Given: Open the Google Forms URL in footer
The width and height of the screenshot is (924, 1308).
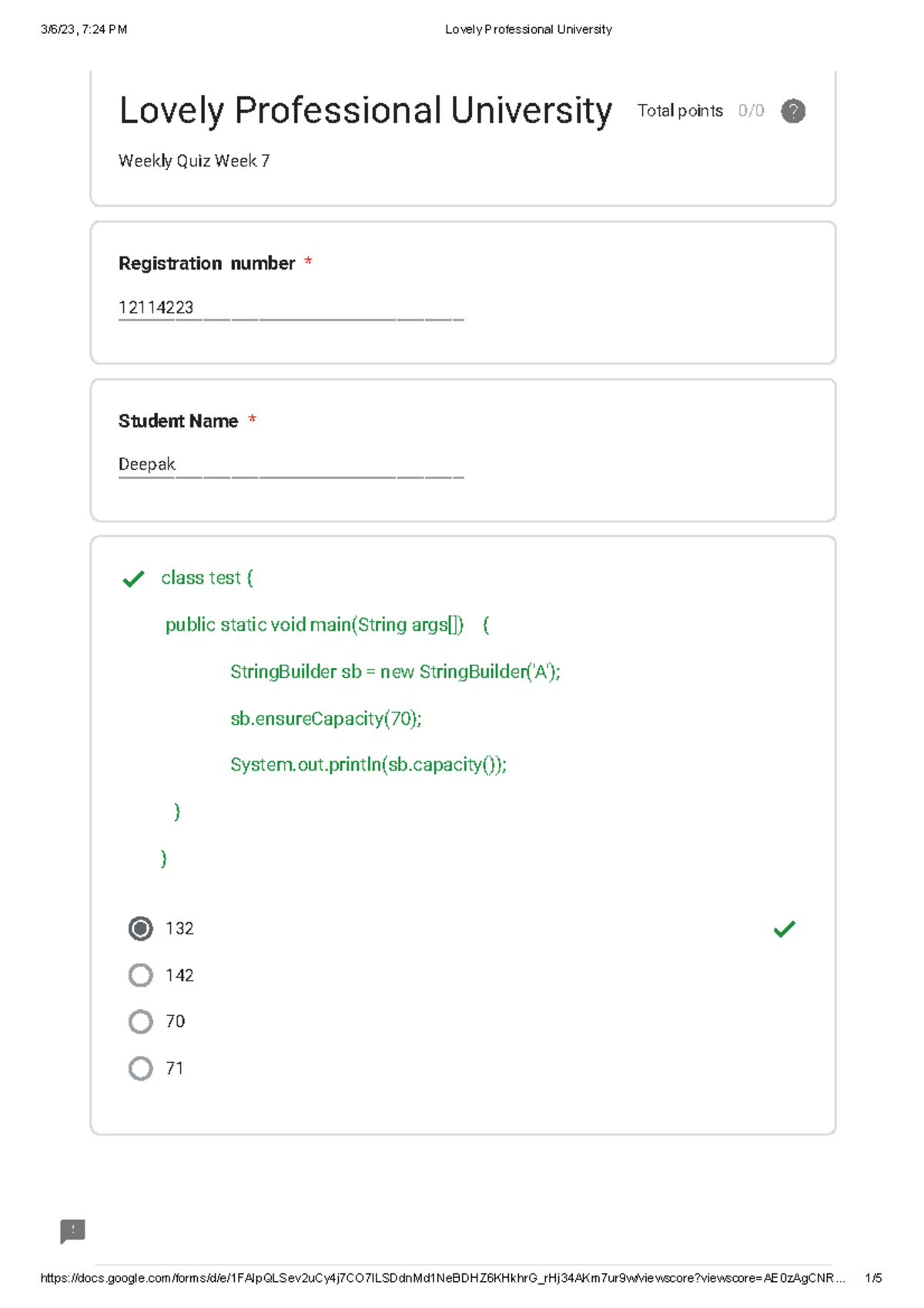Looking at the screenshot, I should point(442,1278).
